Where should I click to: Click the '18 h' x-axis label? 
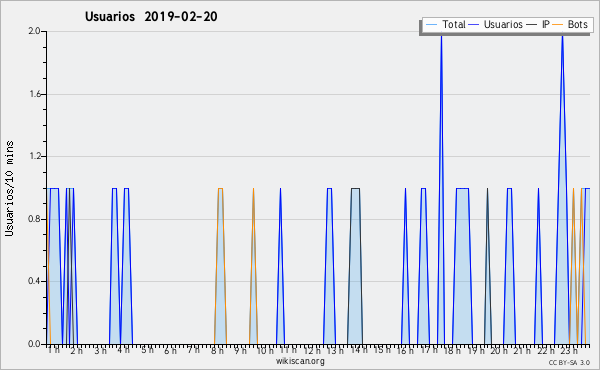tap(452, 350)
